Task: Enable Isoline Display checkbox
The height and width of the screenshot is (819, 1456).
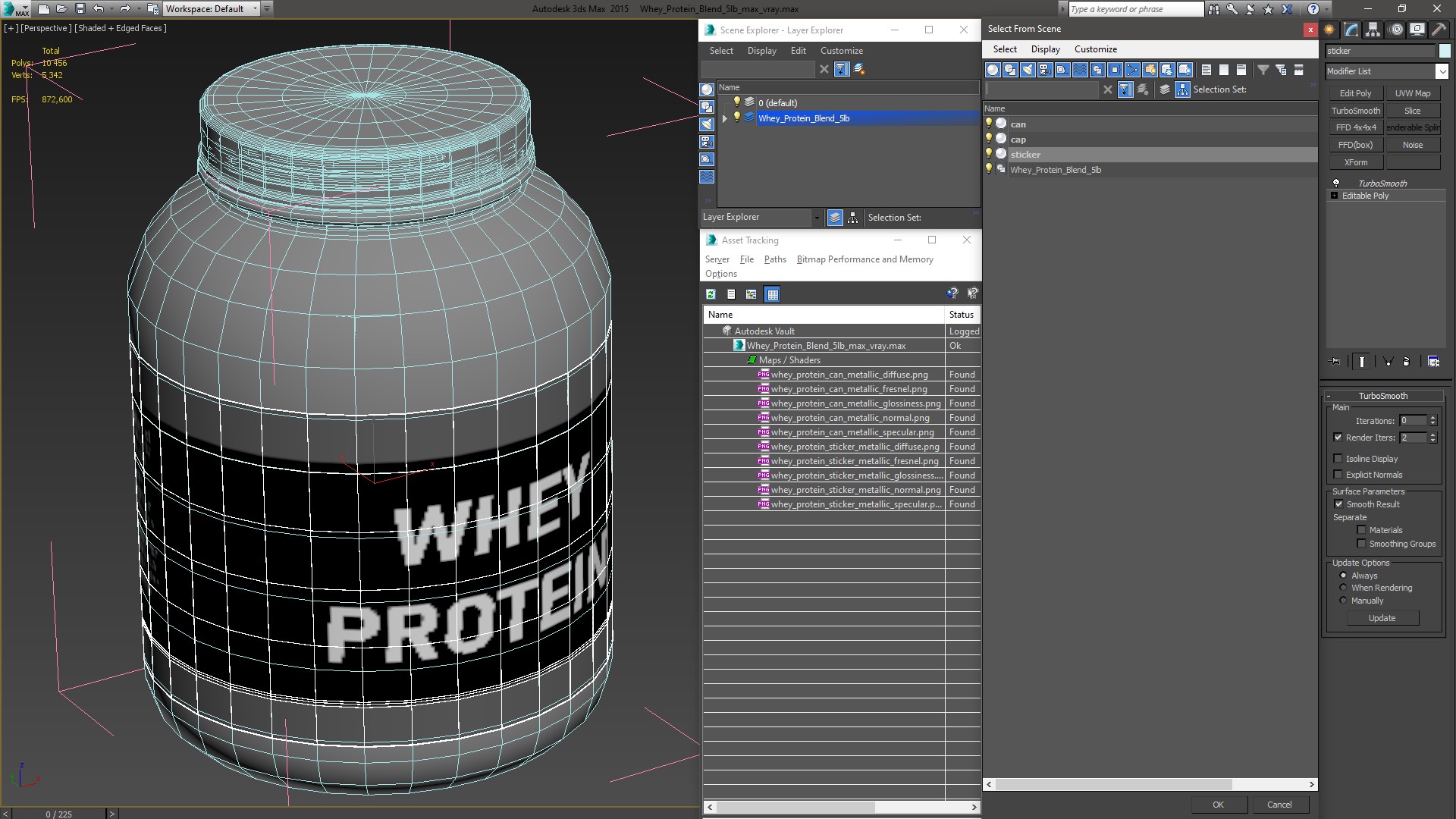Action: [x=1338, y=459]
